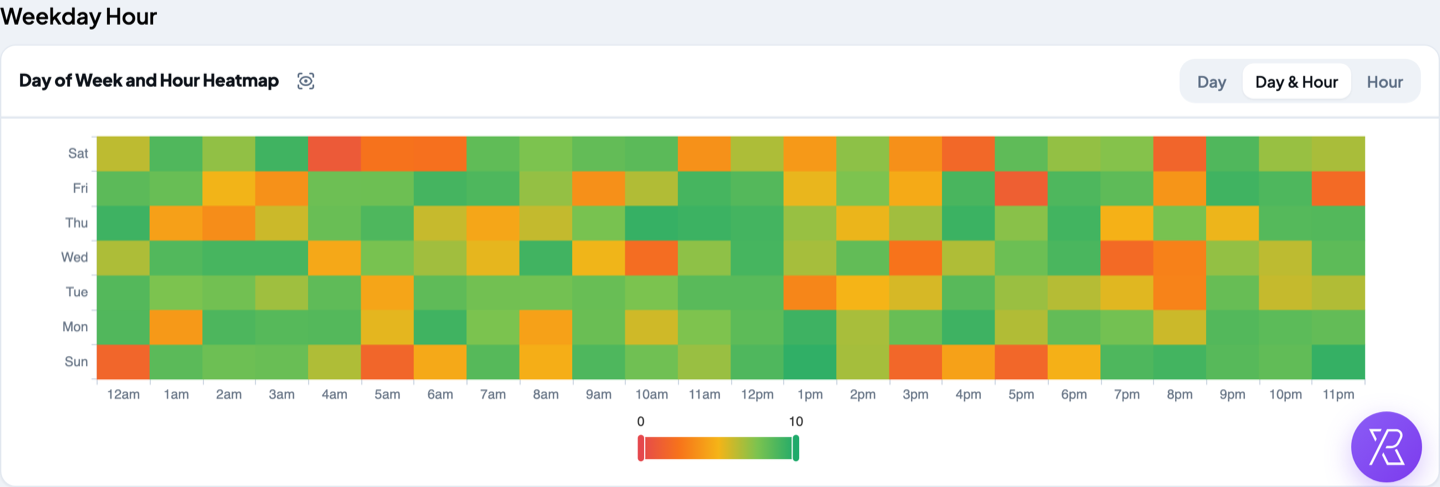Select the Tue 1pm orange cell
Image resolution: width=1440 pixels, height=487 pixels.
[810, 293]
